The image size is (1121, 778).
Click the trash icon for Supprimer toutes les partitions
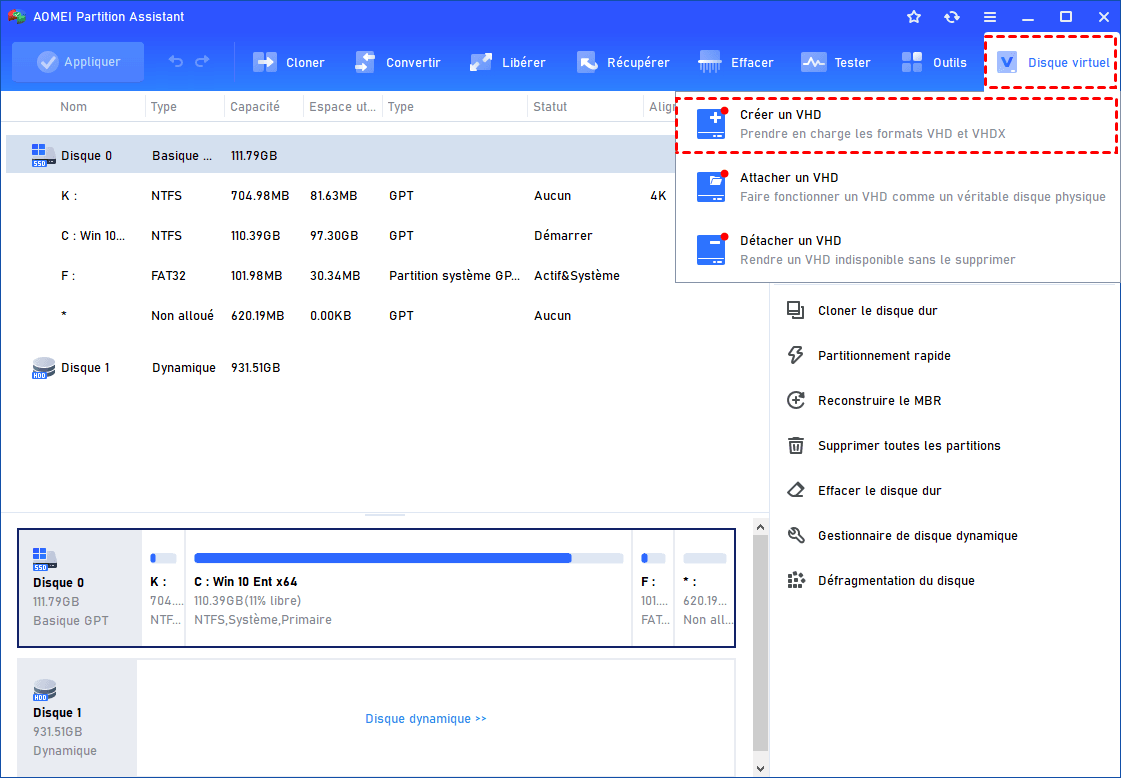click(796, 445)
